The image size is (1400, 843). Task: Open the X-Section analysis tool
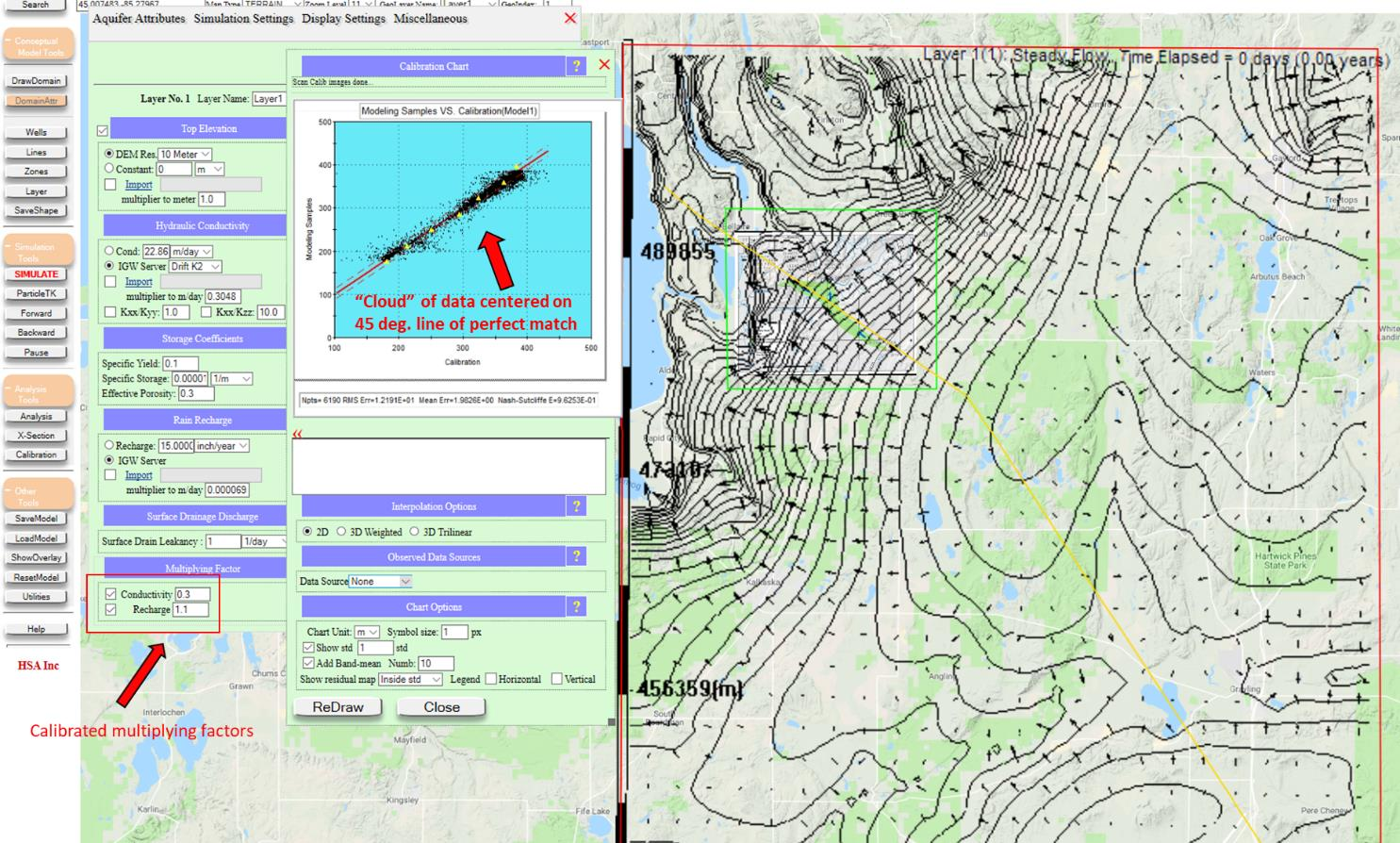[x=36, y=436]
